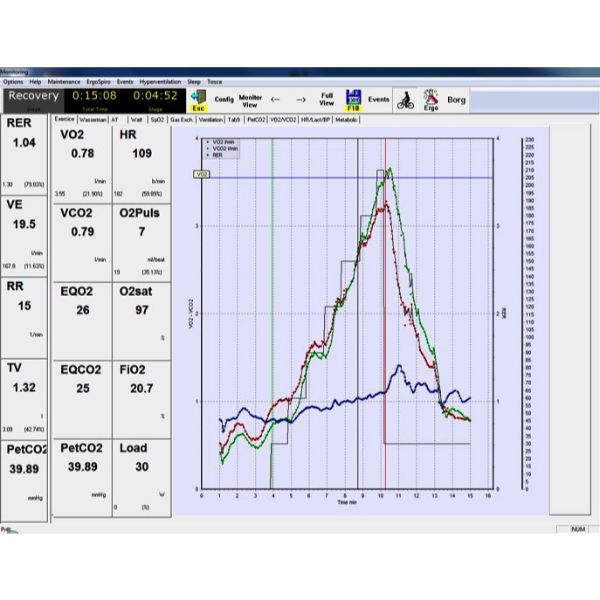Click the VO2 label marker on graph
This screenshot has width=600, height=600.
201,174
